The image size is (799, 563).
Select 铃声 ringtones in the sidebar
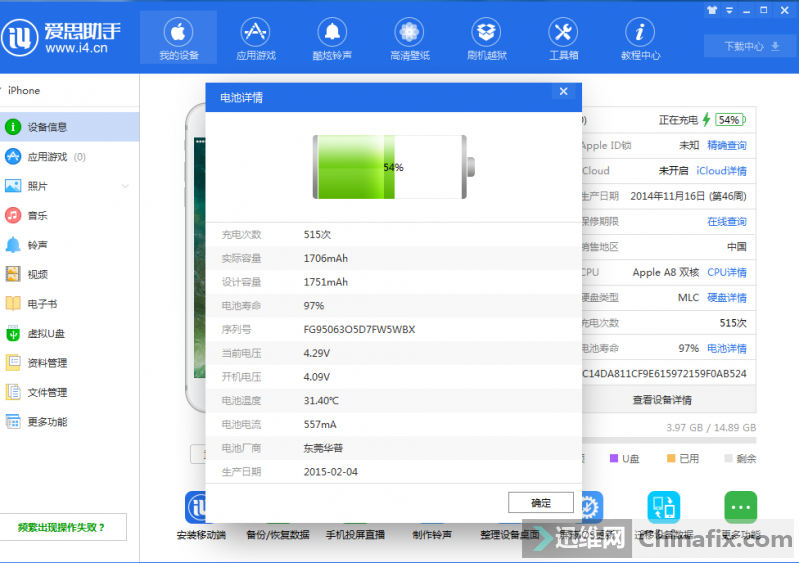point(69,245)
